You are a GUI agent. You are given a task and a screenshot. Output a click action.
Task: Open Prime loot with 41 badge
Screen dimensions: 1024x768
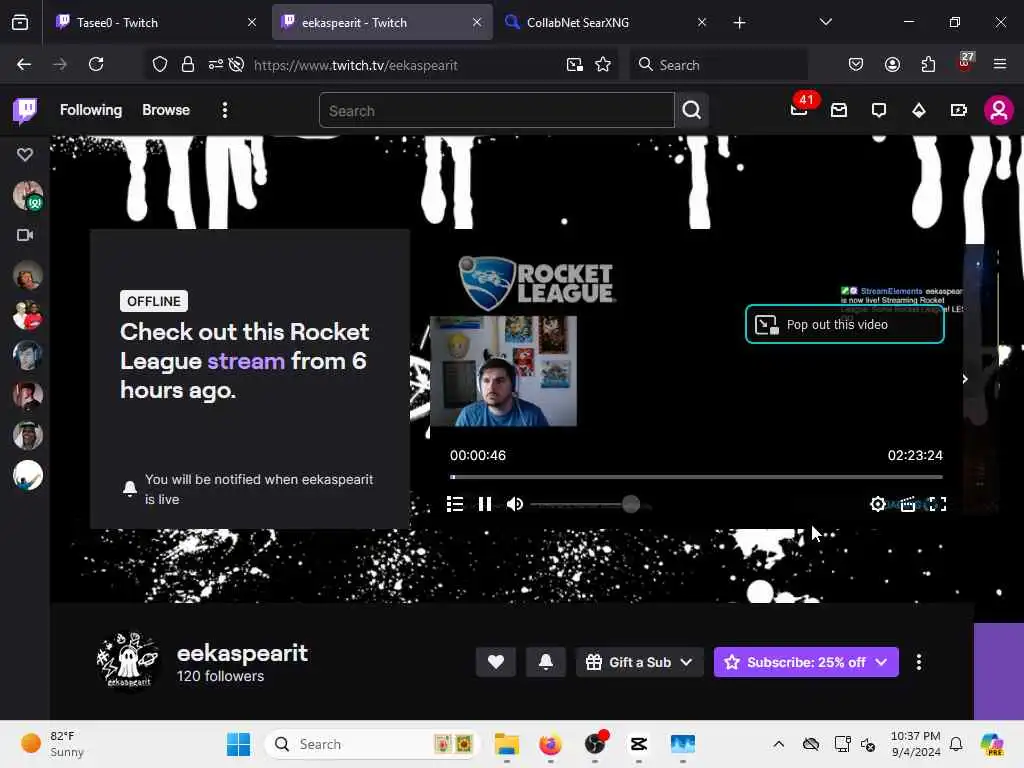[800, 108]
